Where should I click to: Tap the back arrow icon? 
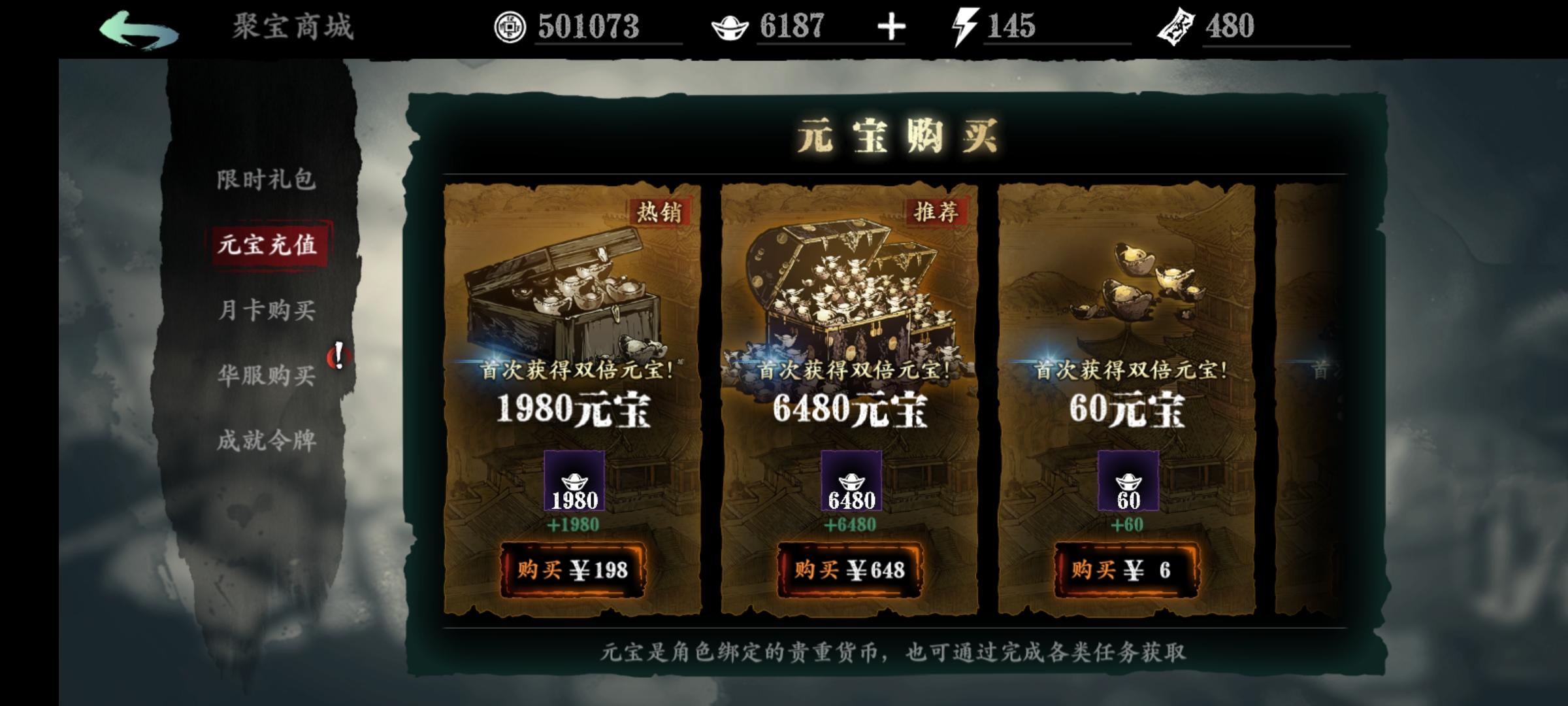click(139, 30)
